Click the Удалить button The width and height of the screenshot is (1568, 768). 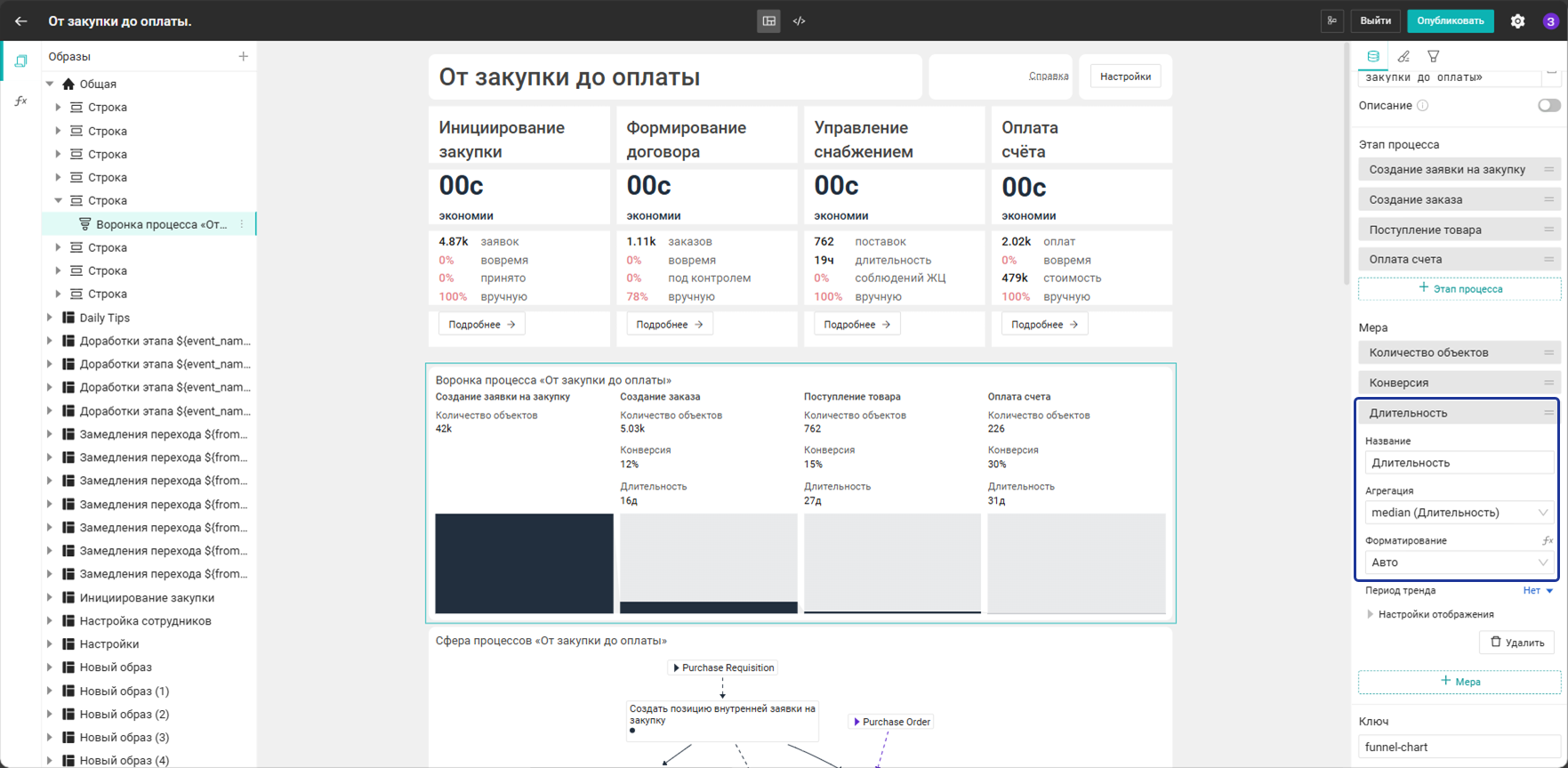point(1517,643)
